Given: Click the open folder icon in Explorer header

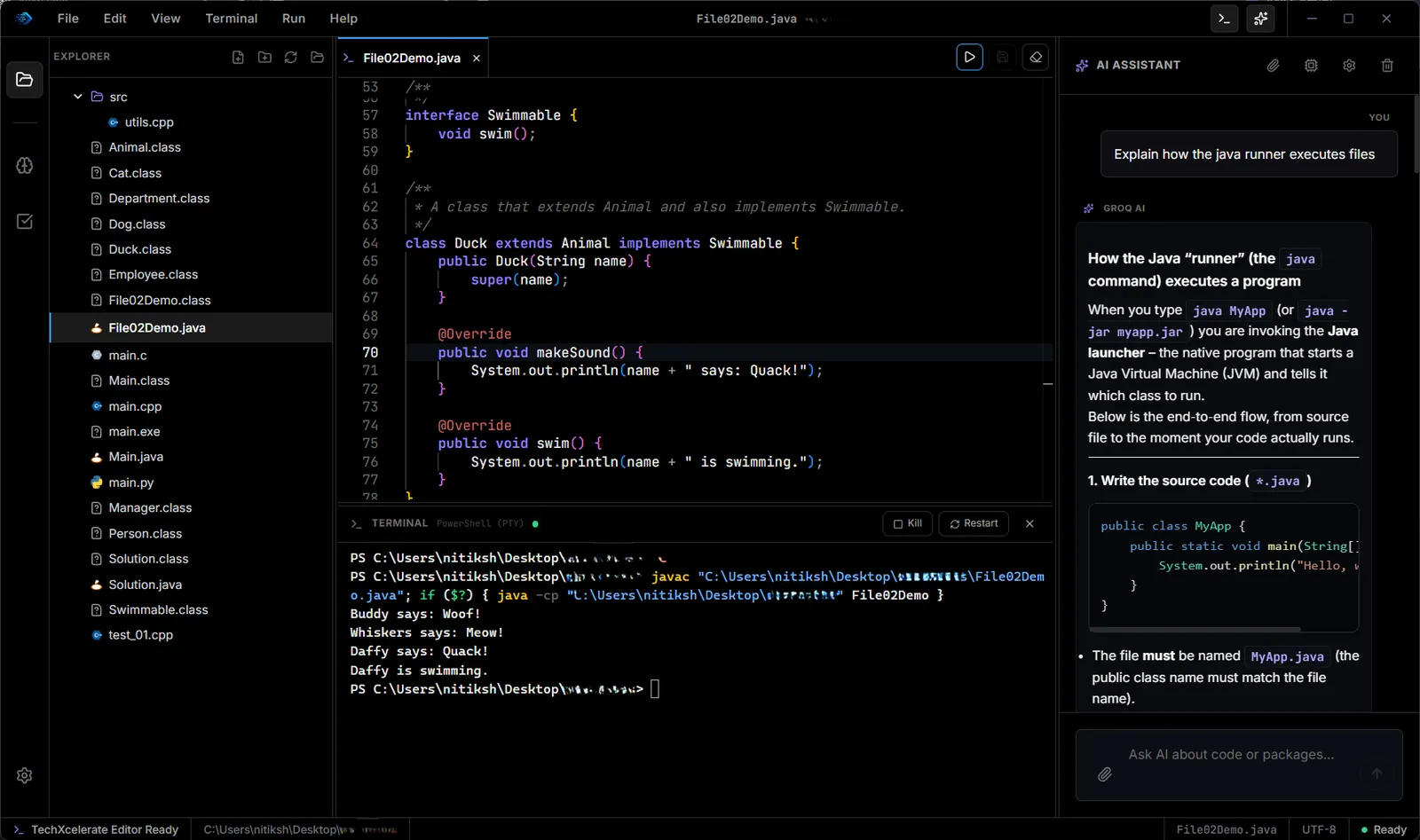Looking at the screenshot, I should click(x=317, y=57).
